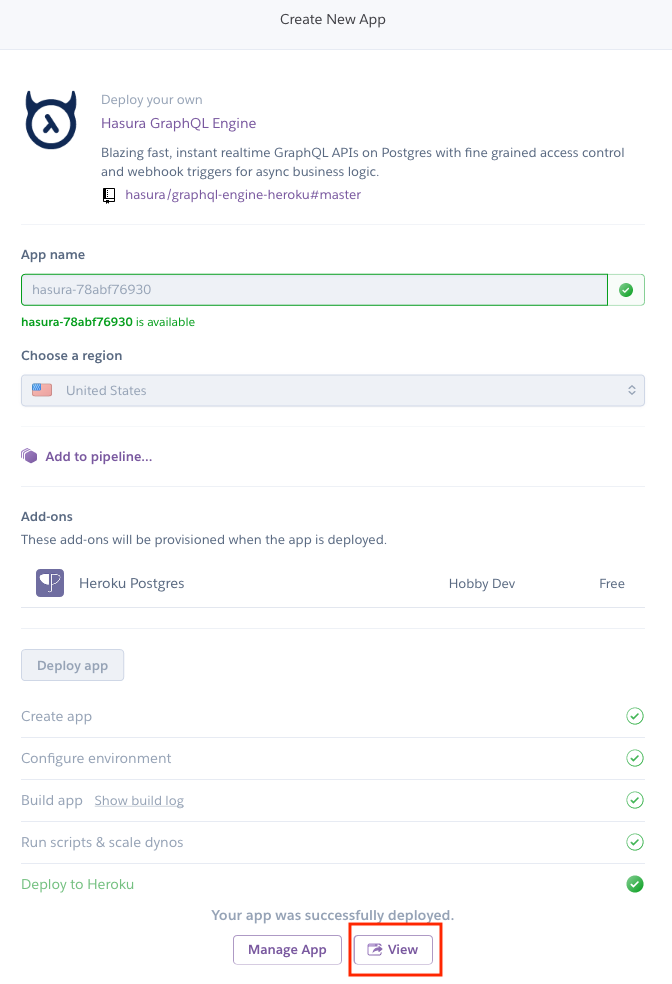Open the region dropdown showing United States
This screenshot has width=672, height=984.
point(333,390)
